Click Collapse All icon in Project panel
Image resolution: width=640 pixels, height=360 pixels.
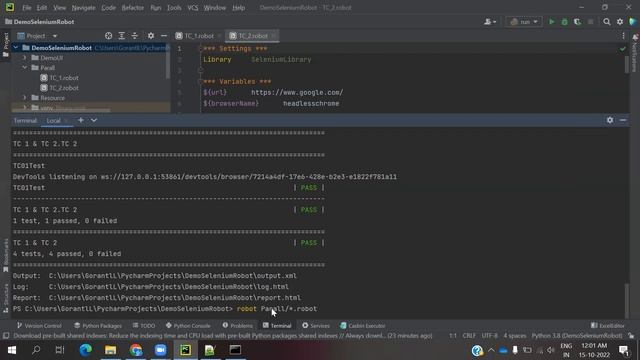click(x=135, y=36)
